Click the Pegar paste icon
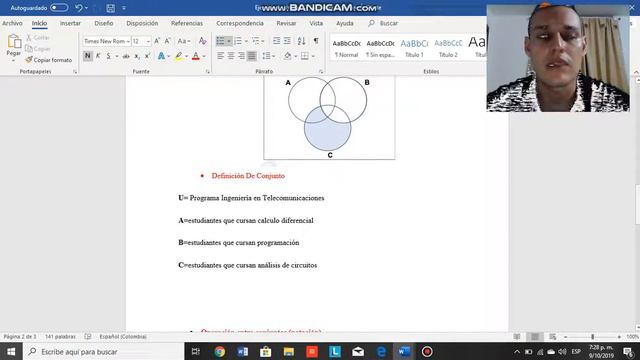 13,42
